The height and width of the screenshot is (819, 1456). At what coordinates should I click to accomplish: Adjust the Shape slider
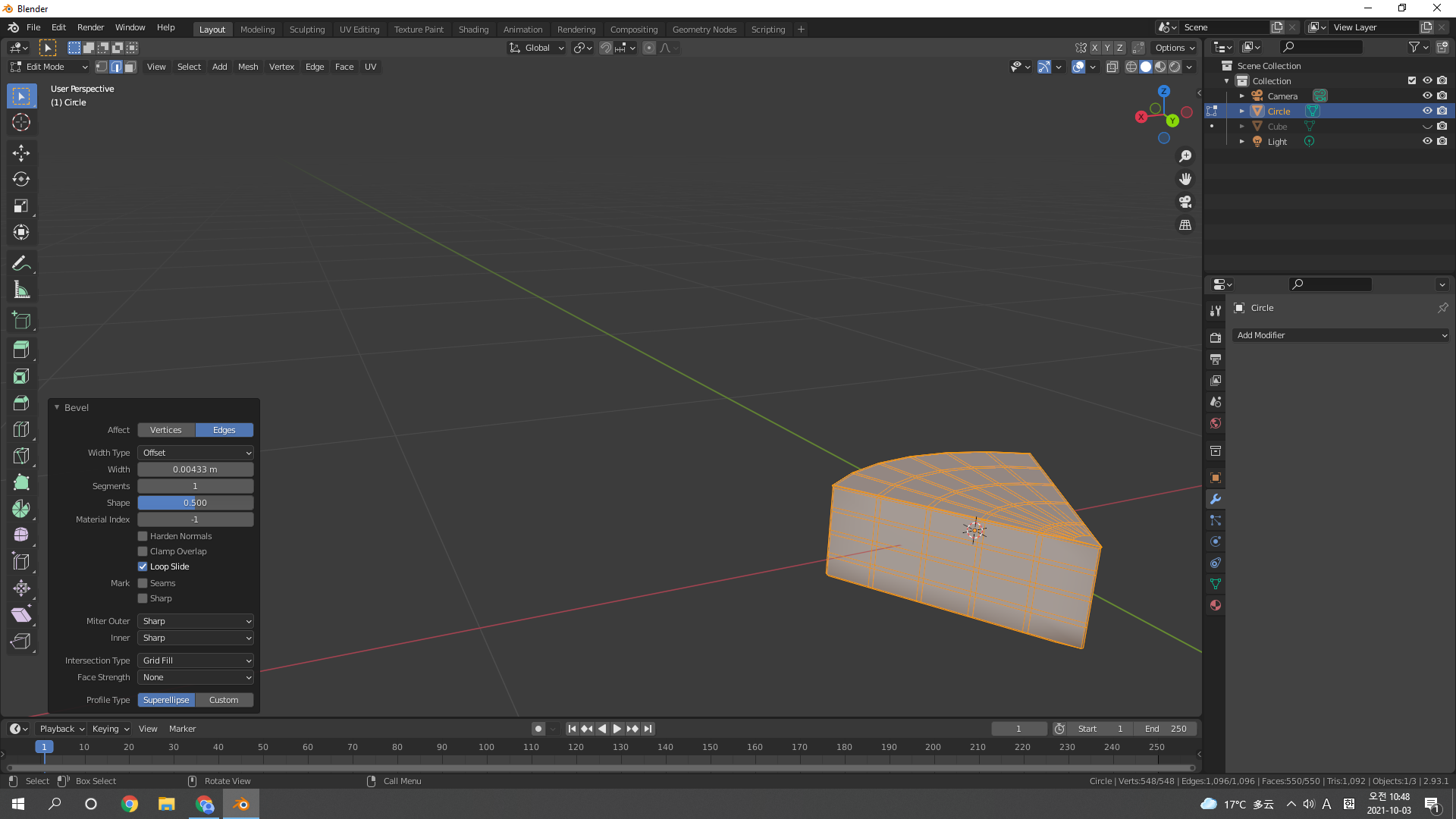(196, 503)
